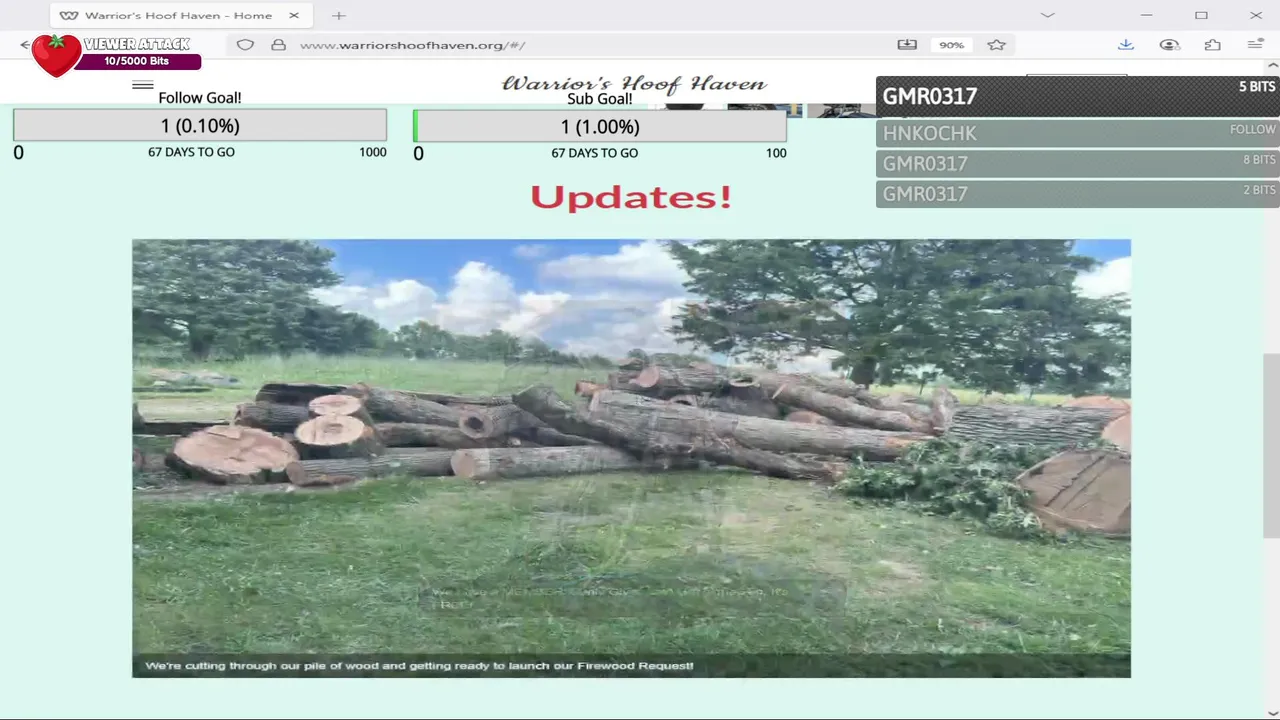The width and height of the screenshot is (1280, 720).
Task: Open the Firefox application menu
Action: 1255,45
